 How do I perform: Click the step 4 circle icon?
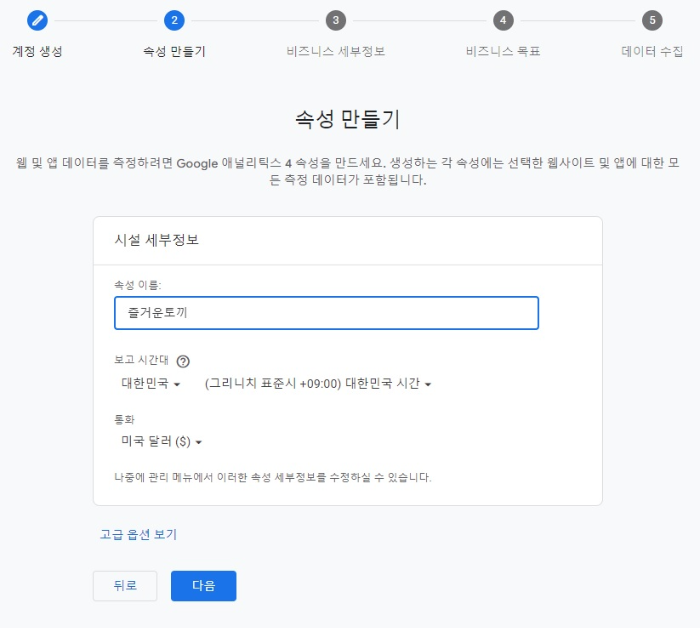[x=503, y=21]
